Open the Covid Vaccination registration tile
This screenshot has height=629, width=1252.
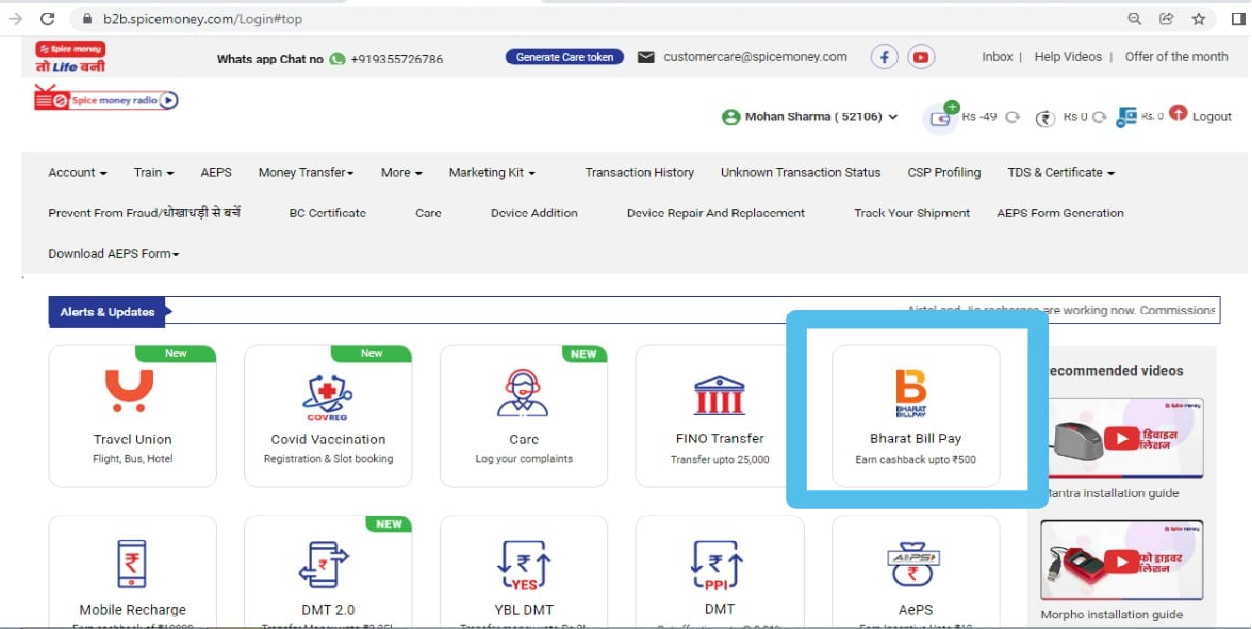point(328,416)
